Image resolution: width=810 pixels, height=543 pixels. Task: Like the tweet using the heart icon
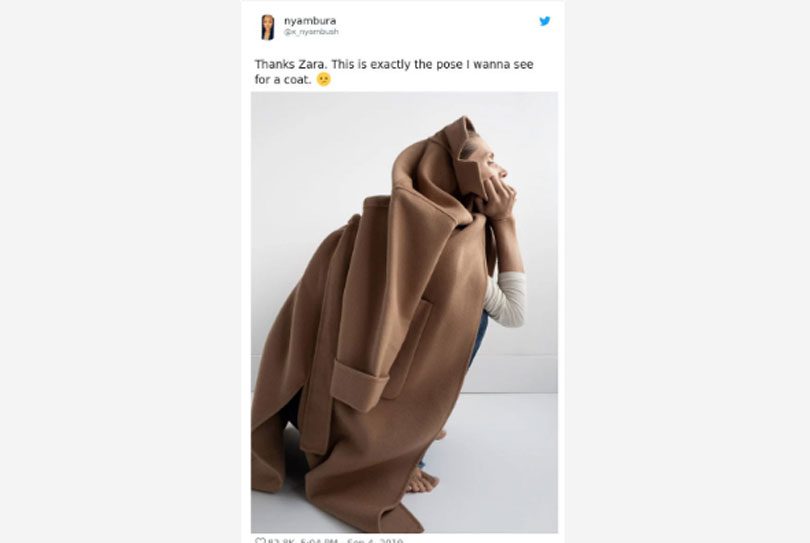260,540
